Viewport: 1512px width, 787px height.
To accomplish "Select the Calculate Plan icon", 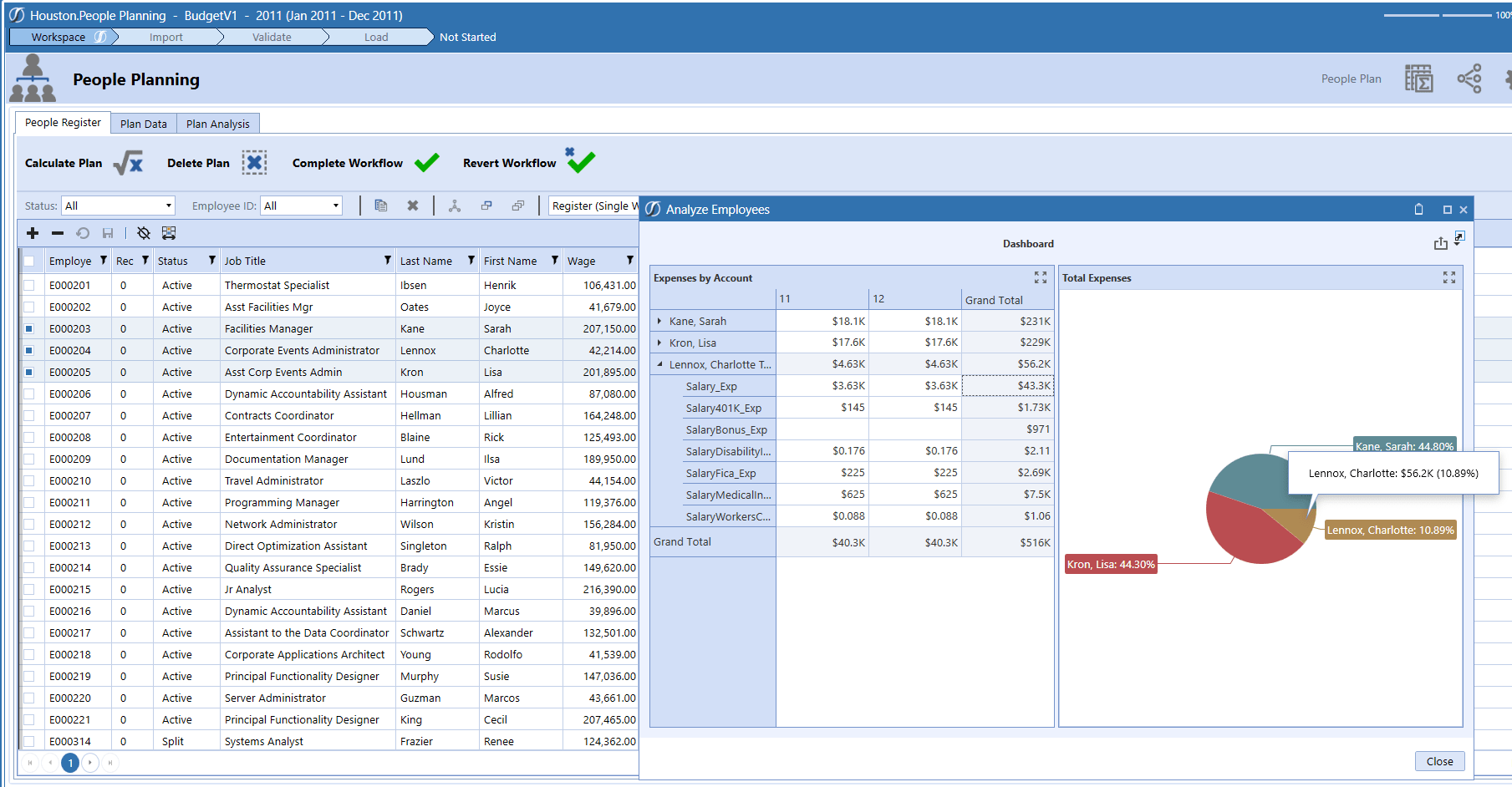I will click(127, 163).
